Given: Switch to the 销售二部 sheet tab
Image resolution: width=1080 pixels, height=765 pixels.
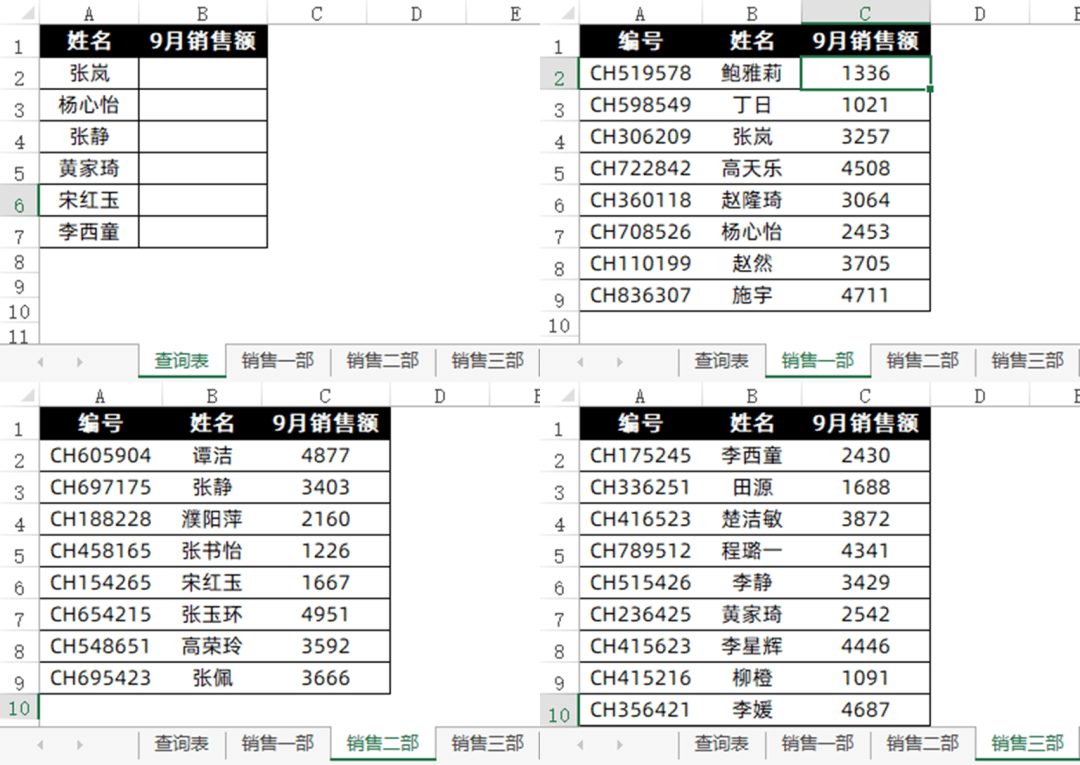Looking at the screenshot, I should [x=382, y=745].
